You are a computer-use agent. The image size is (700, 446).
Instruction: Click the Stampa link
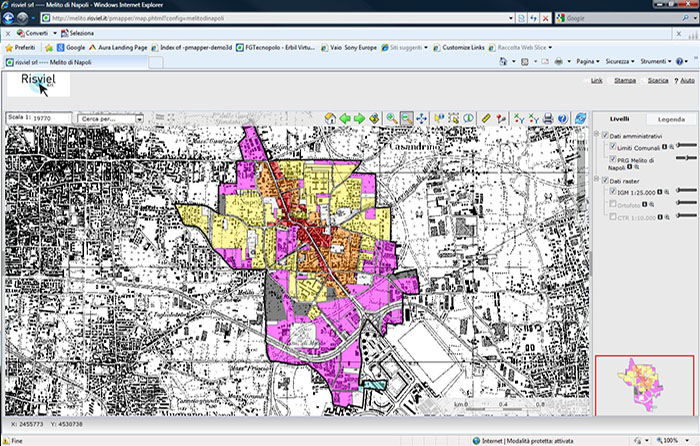(624, 79)
